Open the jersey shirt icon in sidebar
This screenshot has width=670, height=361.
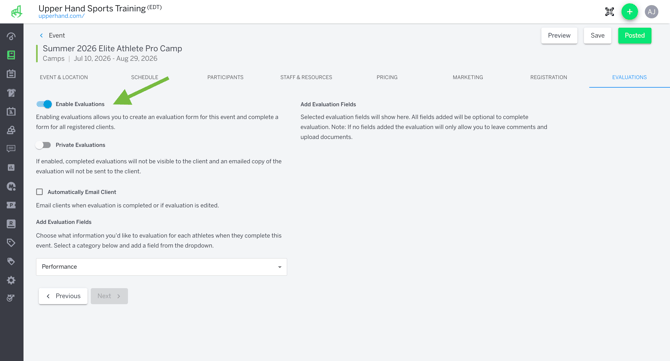11,93
